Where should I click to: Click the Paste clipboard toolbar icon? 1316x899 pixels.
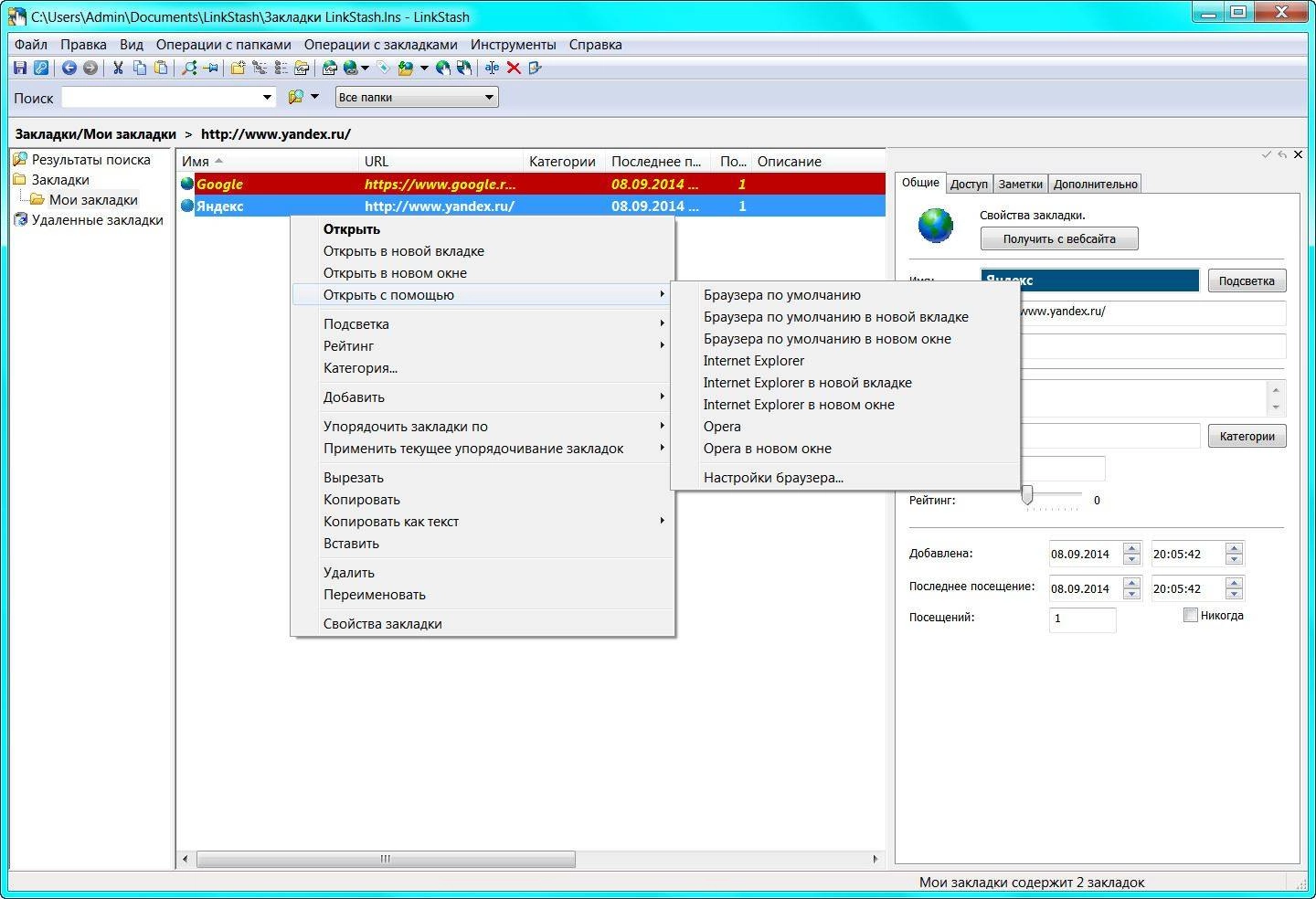pos(161,68)
